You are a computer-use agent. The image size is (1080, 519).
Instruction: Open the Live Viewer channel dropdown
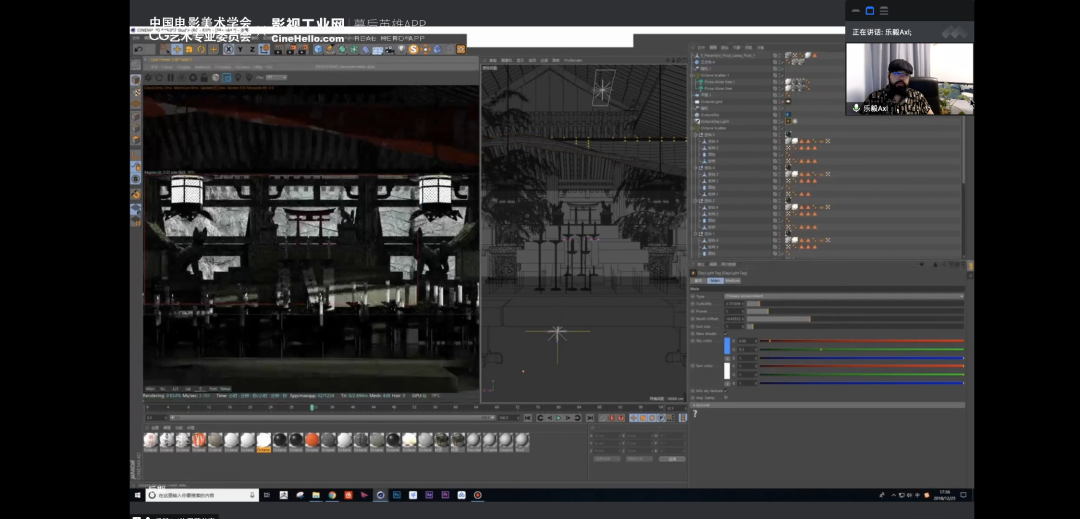(x=276, y=77)
